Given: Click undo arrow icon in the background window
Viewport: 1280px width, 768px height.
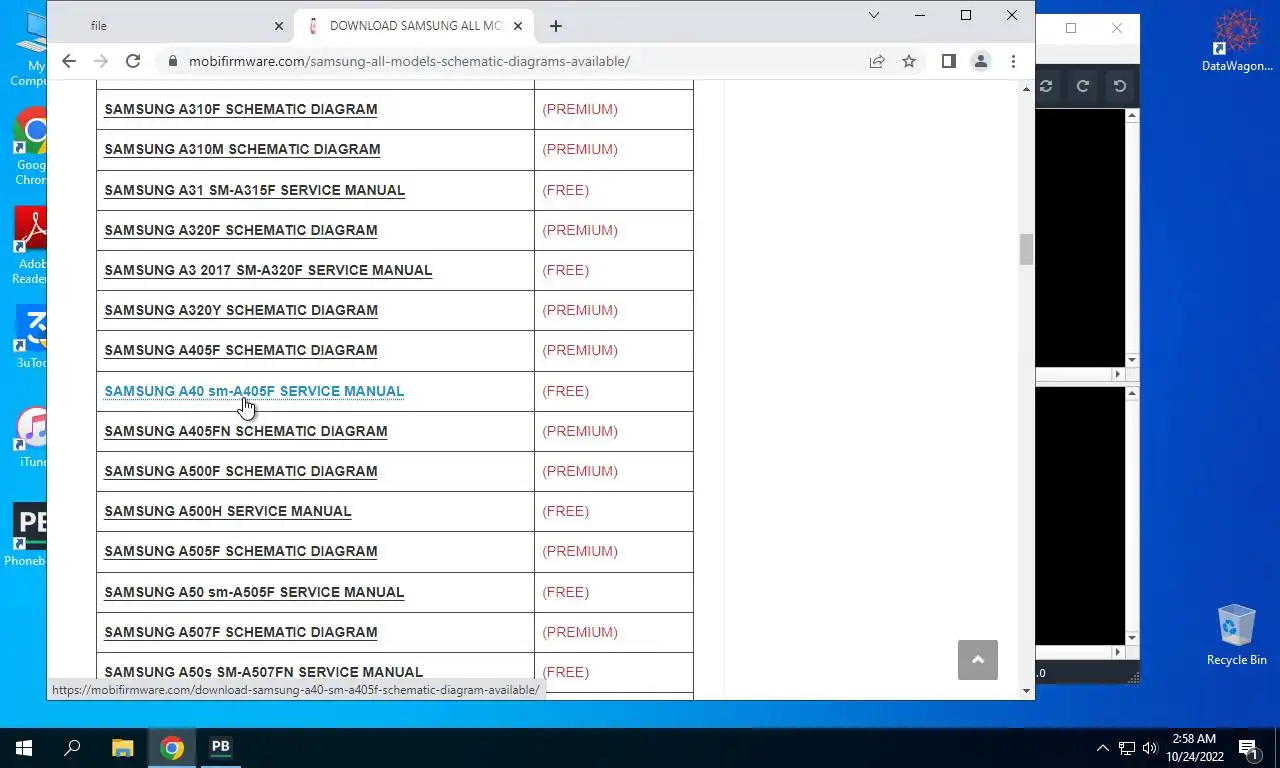Looking at the screenshot, I should [x=1119, y=86].
